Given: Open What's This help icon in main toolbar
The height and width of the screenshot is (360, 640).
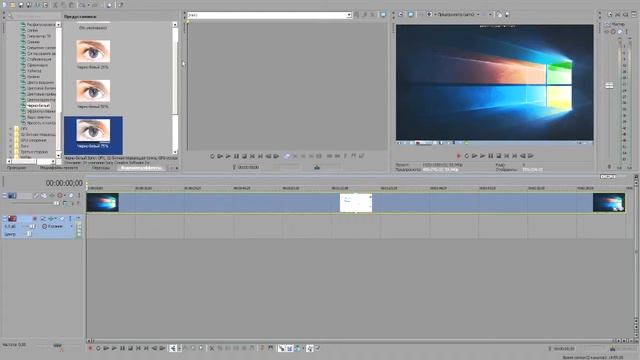Looking at the screenshot, I should (x=121, y=5).
